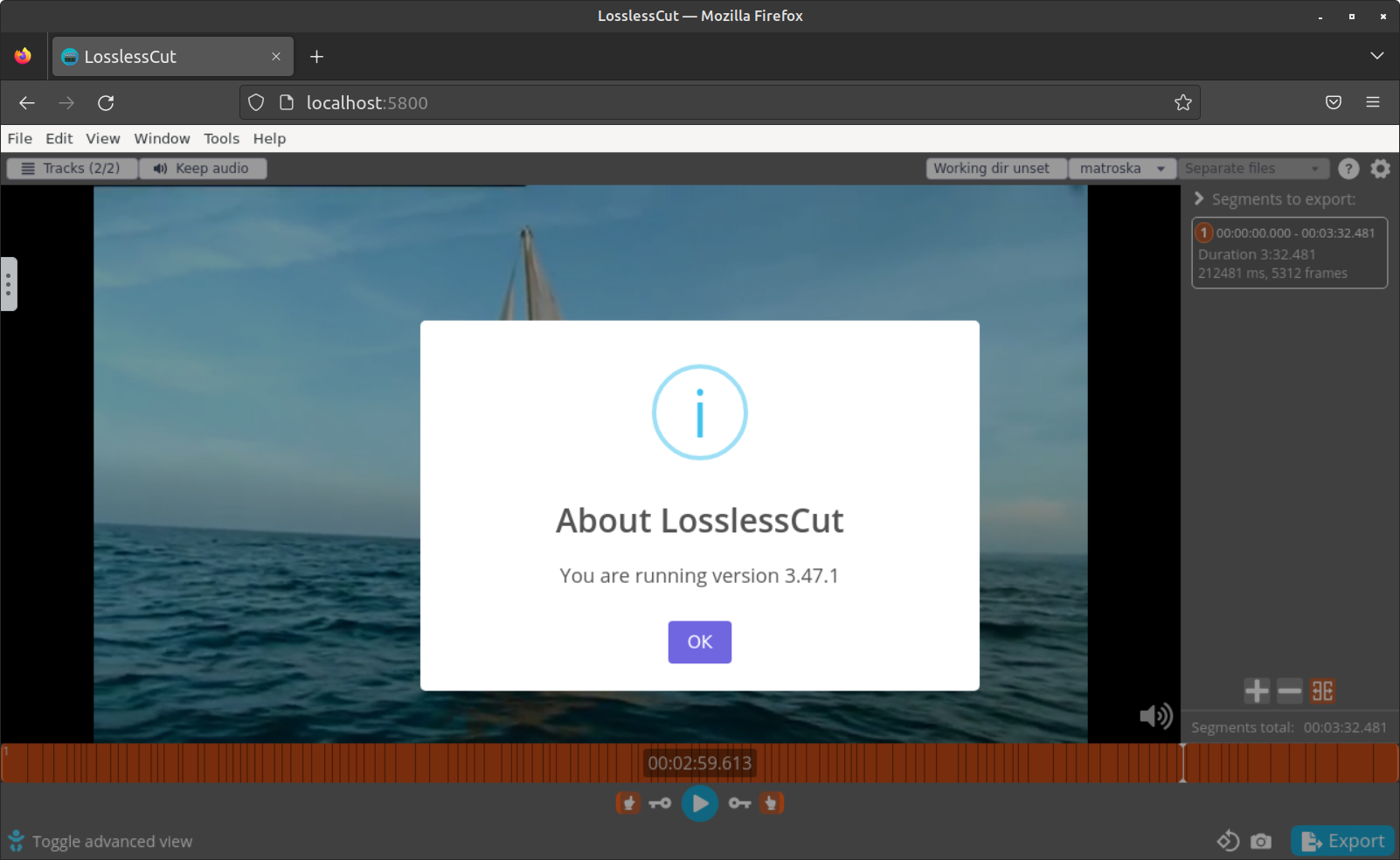Open the matroska output format dropdown

[1122, 168]
